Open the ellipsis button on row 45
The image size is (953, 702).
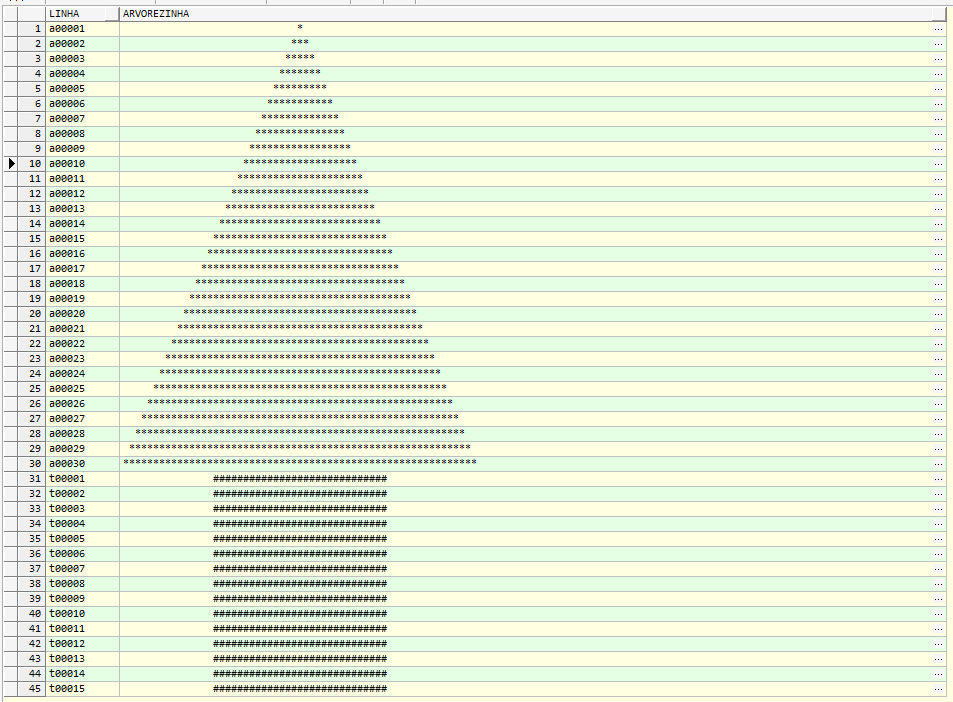(937, 689)
